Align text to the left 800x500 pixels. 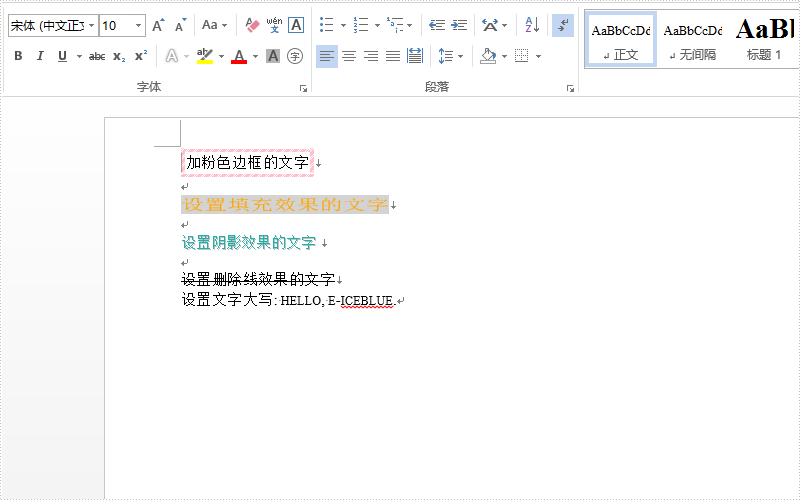(327, 56)
